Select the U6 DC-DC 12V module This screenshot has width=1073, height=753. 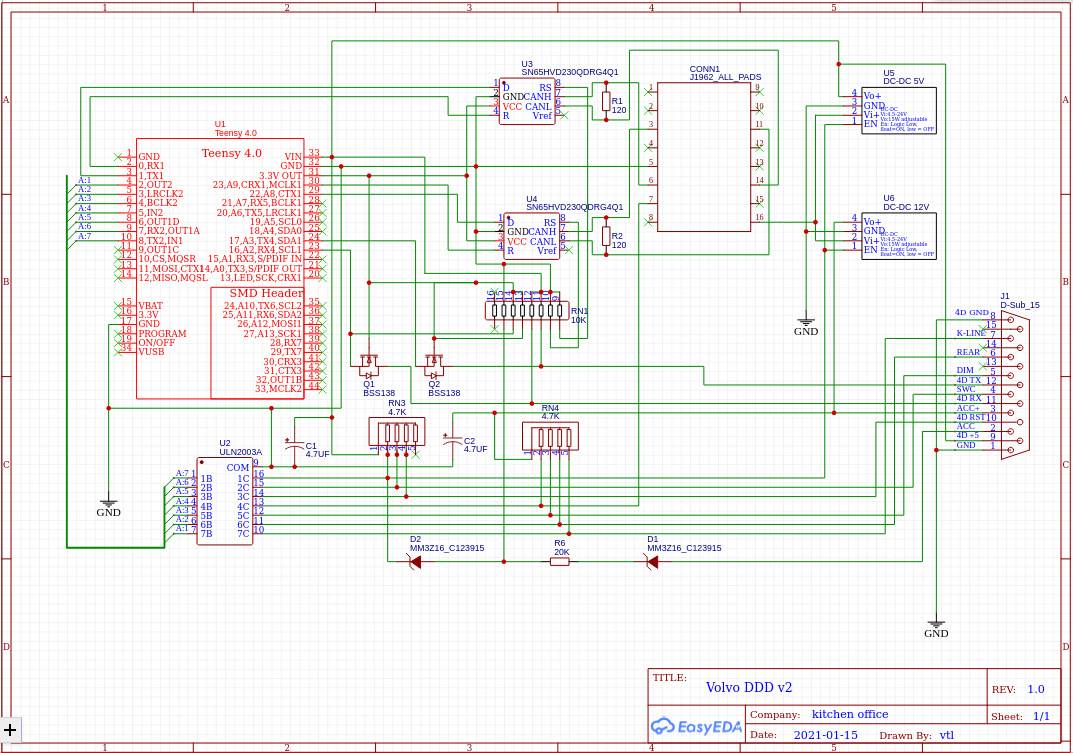click(x=898, y=236)
